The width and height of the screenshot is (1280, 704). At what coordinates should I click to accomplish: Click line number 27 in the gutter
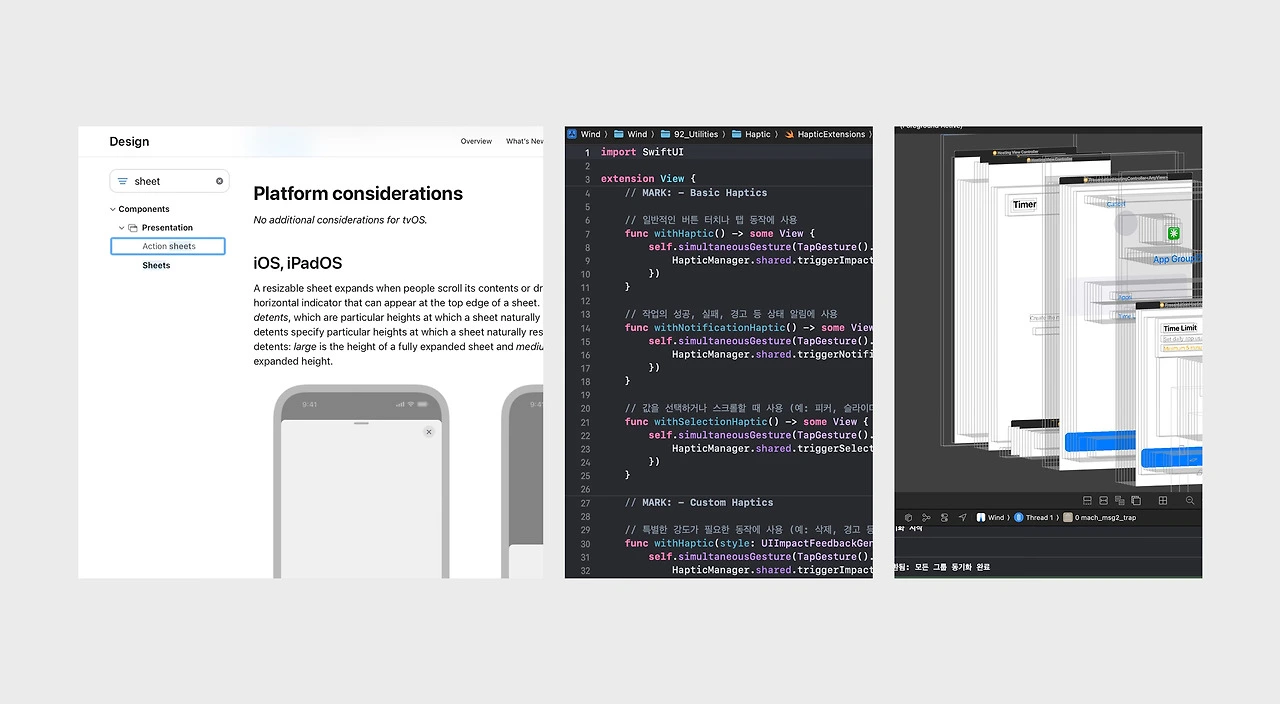(x=585, y=503)
